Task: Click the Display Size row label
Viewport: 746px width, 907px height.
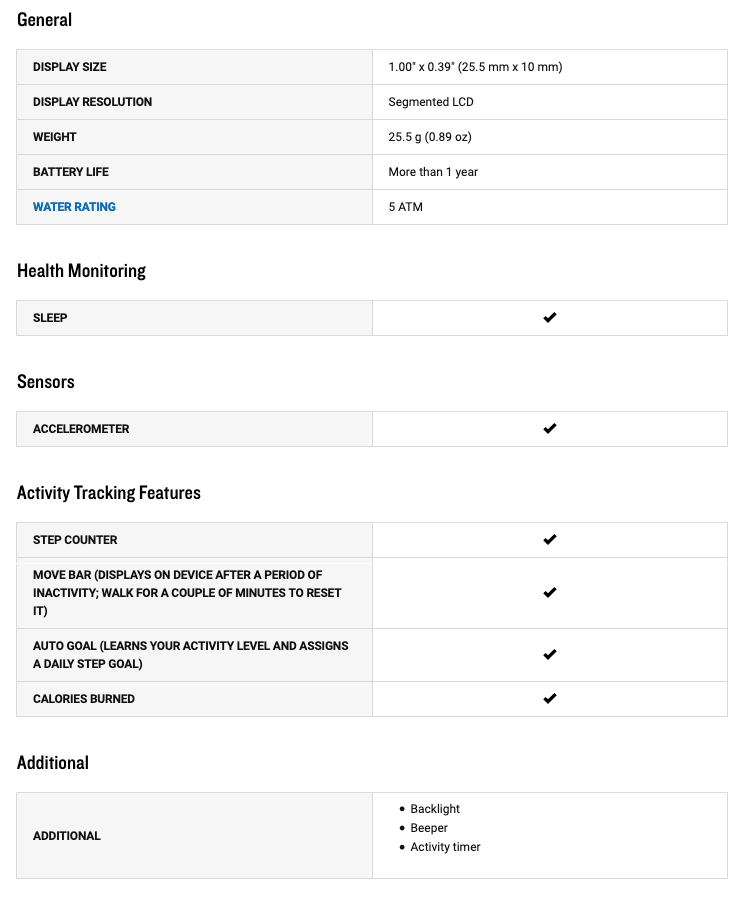Action: click(x=70, y=67)
